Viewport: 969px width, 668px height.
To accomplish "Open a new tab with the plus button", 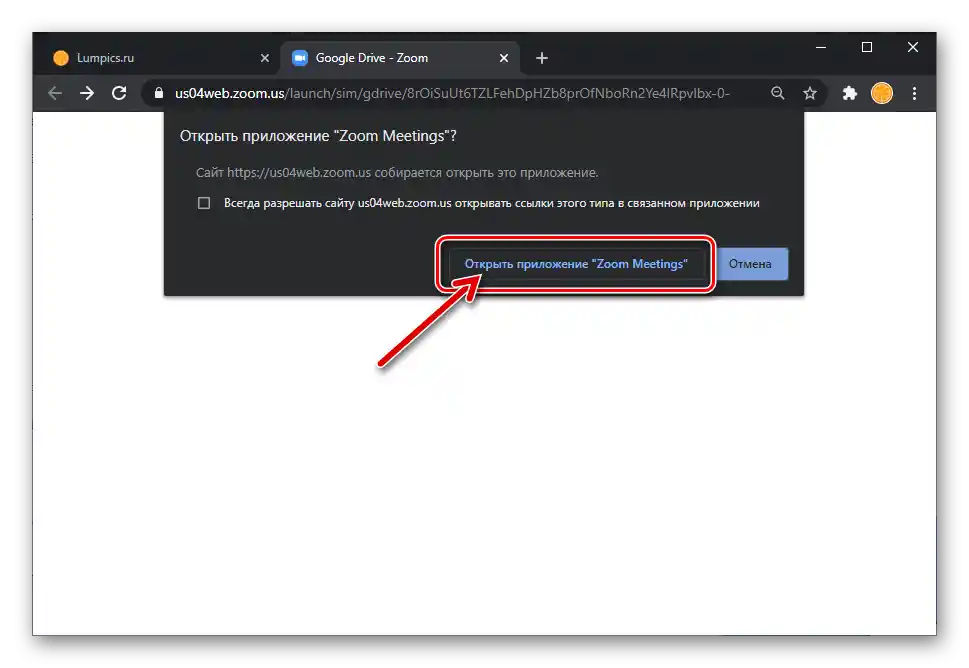I will coord(542,58).
